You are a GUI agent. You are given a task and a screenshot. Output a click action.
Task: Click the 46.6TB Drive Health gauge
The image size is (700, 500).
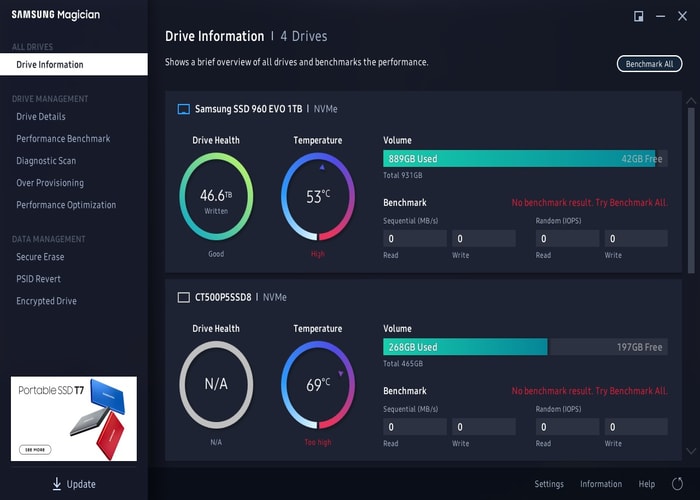(216, 196)
